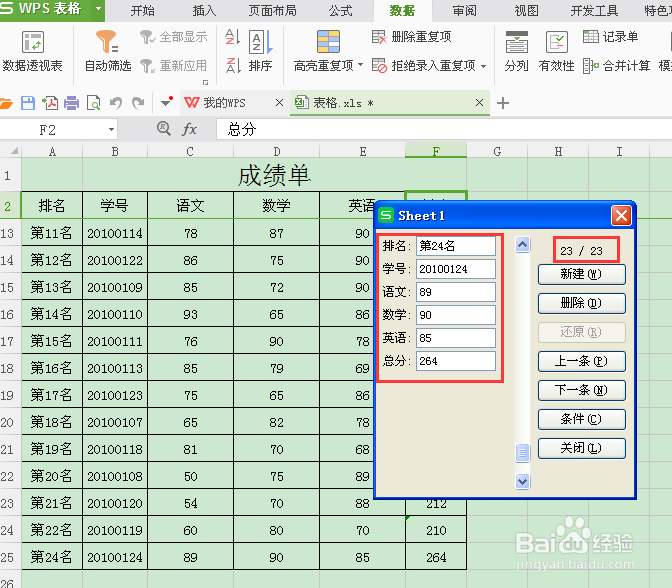The height and width of the screenshot is (588, 672).
Task: Open the PivotTable (数据透视表) tool
Action: 33,51
